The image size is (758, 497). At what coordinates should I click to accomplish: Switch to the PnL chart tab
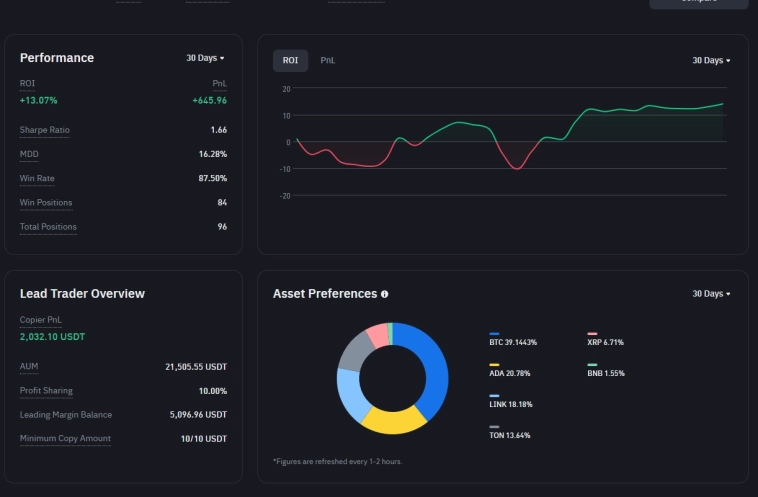(x=327, y=61)
